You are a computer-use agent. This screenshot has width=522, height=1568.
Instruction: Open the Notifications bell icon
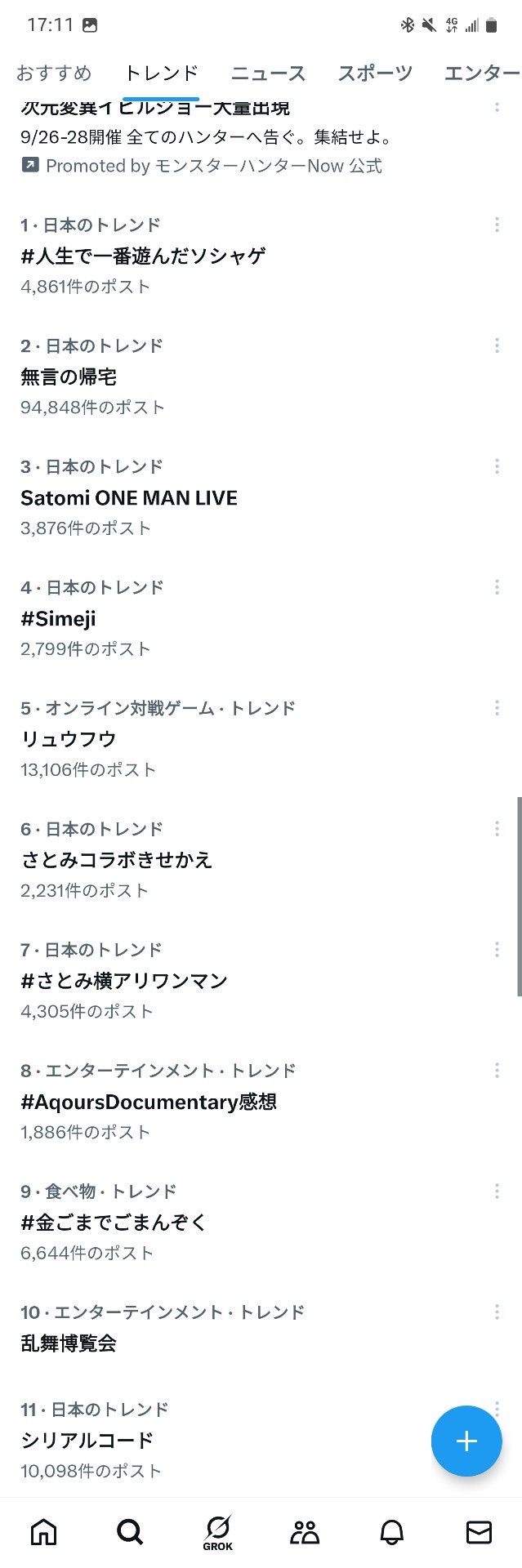[x=392, y=1532]
